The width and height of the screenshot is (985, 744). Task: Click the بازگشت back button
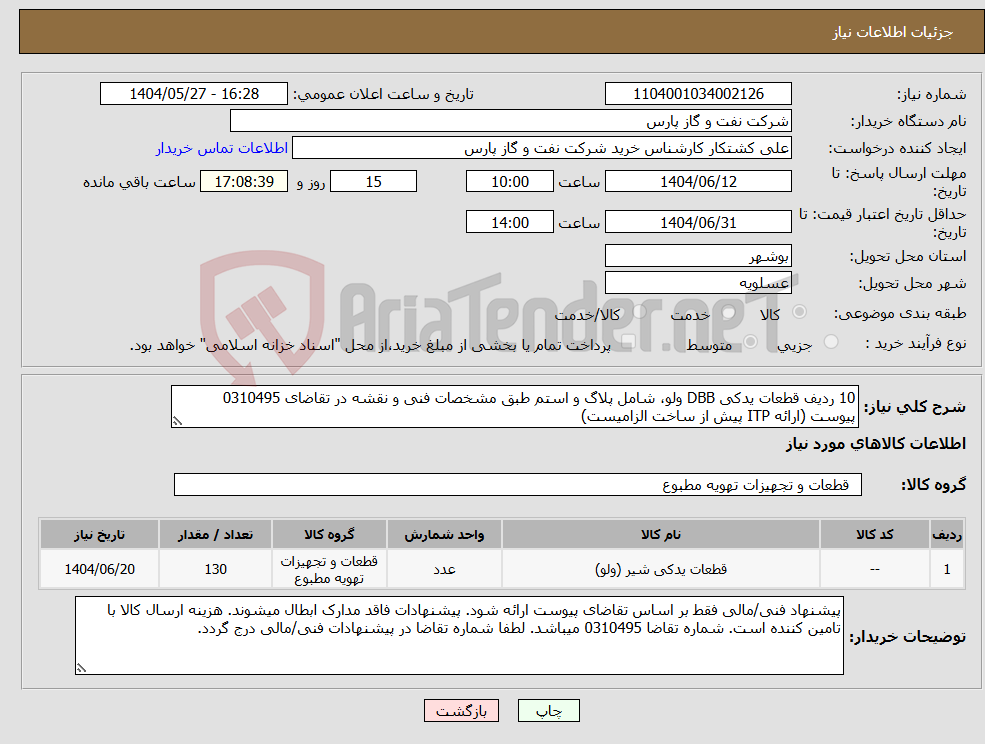tap(461, 711)
